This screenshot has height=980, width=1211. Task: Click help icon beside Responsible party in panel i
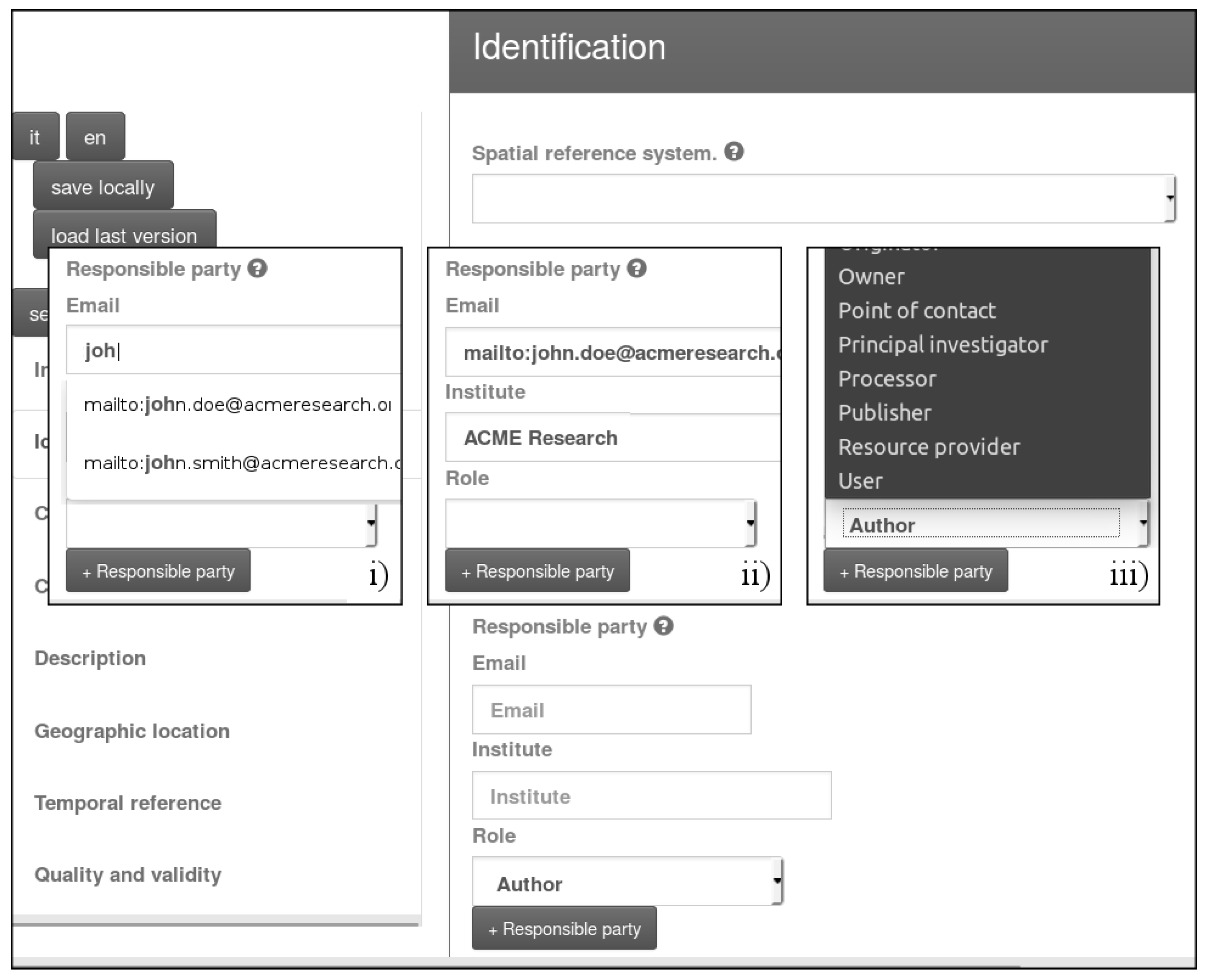(x=257, y=268)
